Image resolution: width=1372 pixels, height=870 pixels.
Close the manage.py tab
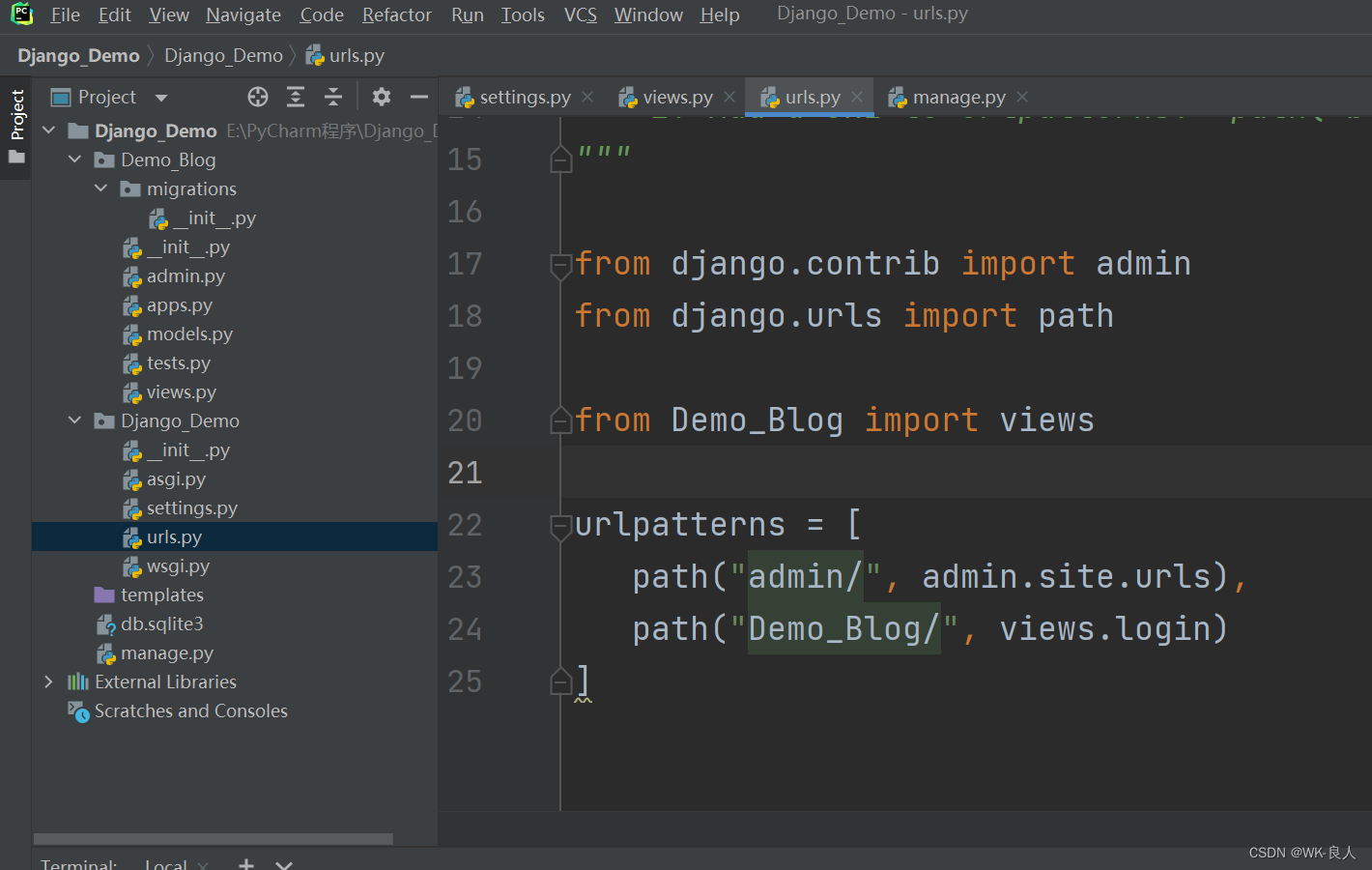(1022, 97)
